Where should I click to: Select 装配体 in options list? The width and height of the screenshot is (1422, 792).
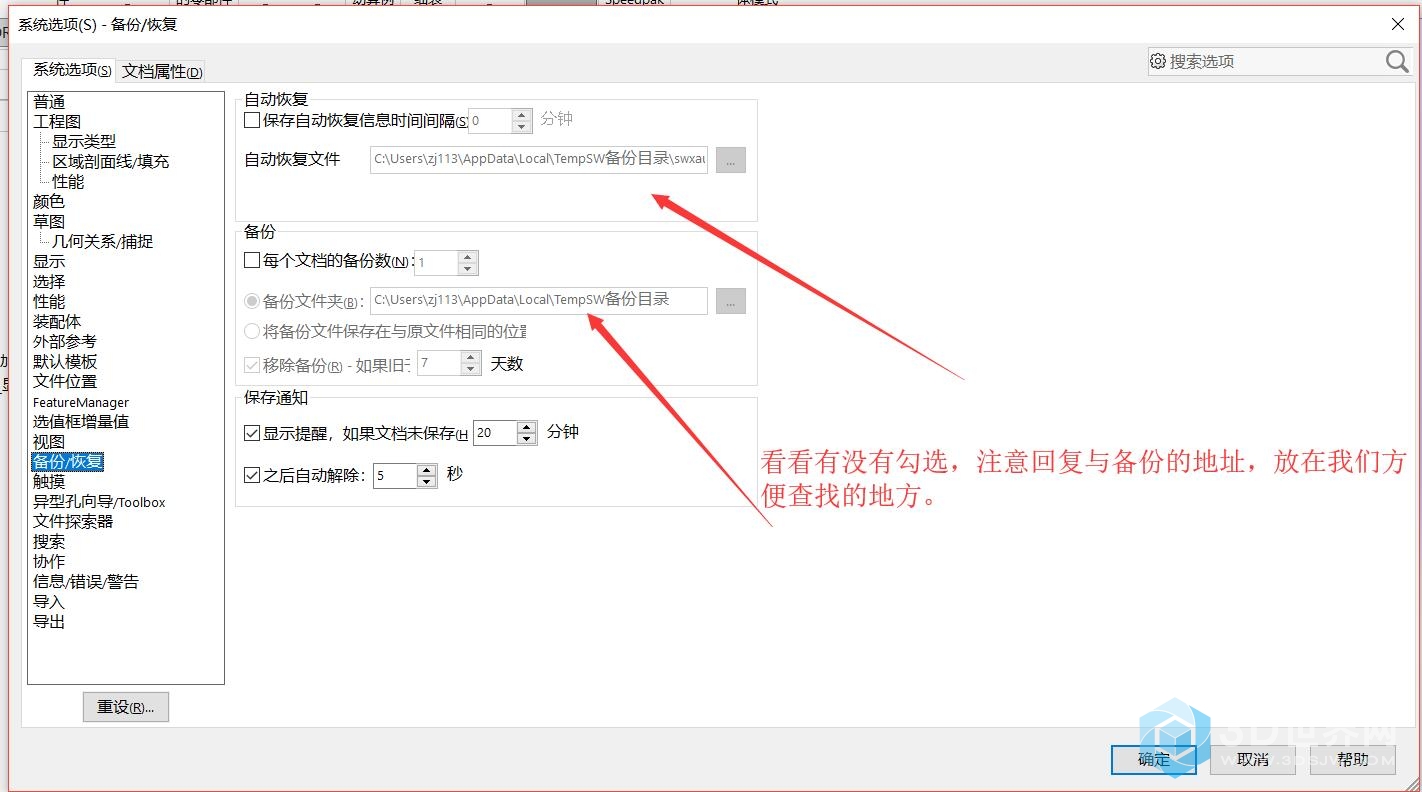[x=57, y=322]
